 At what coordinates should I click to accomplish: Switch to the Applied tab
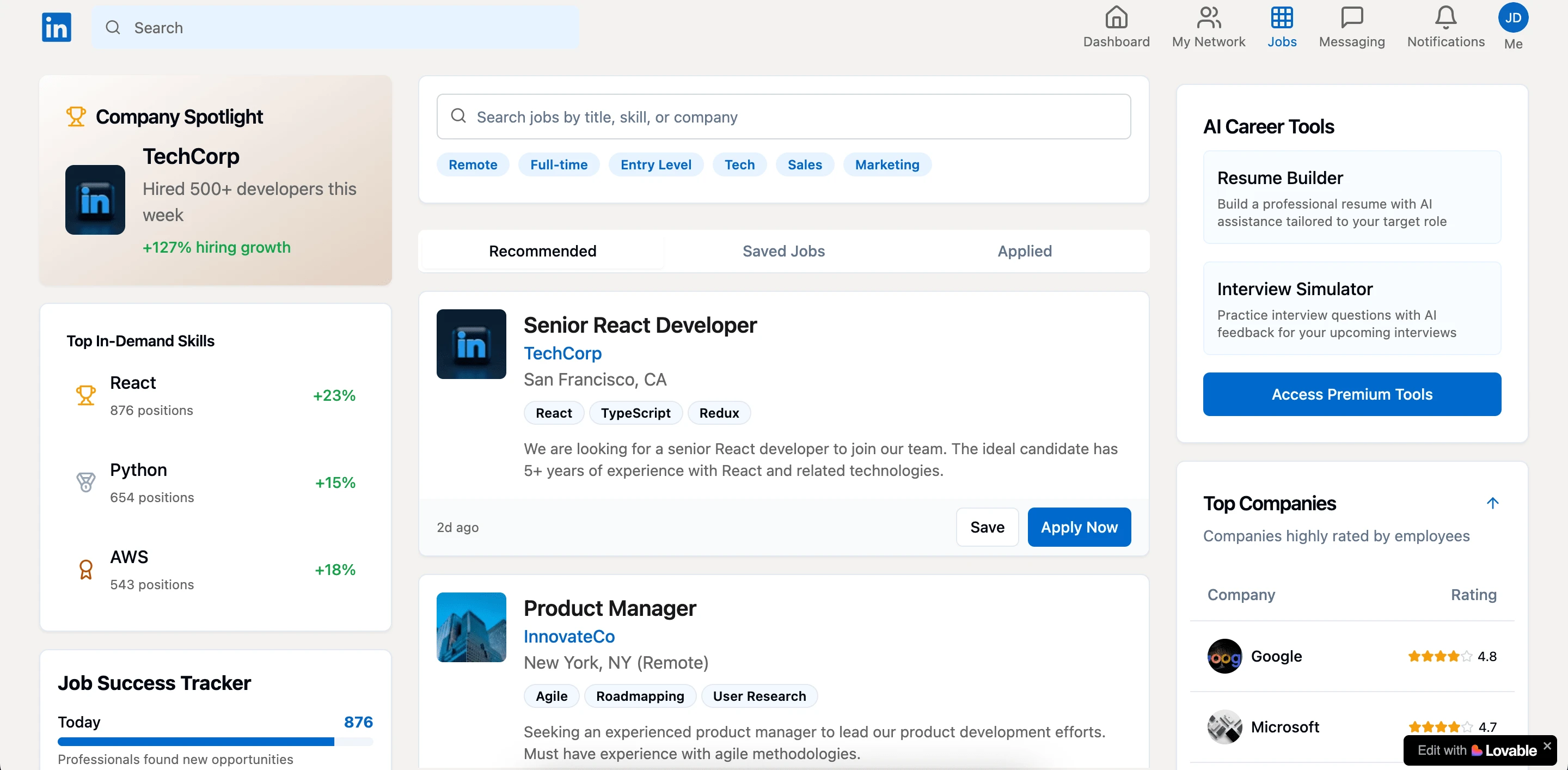1025,251
